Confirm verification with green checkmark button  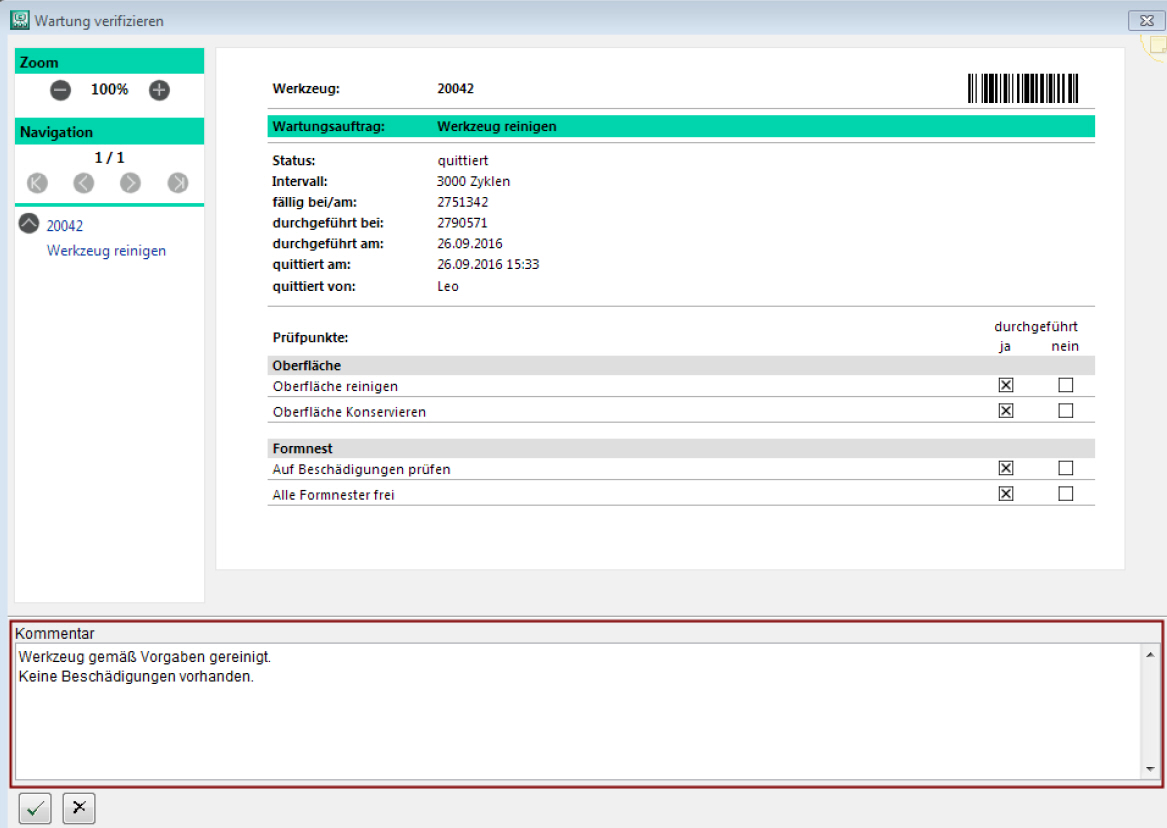pyautogui.click(x=35, y=808)
